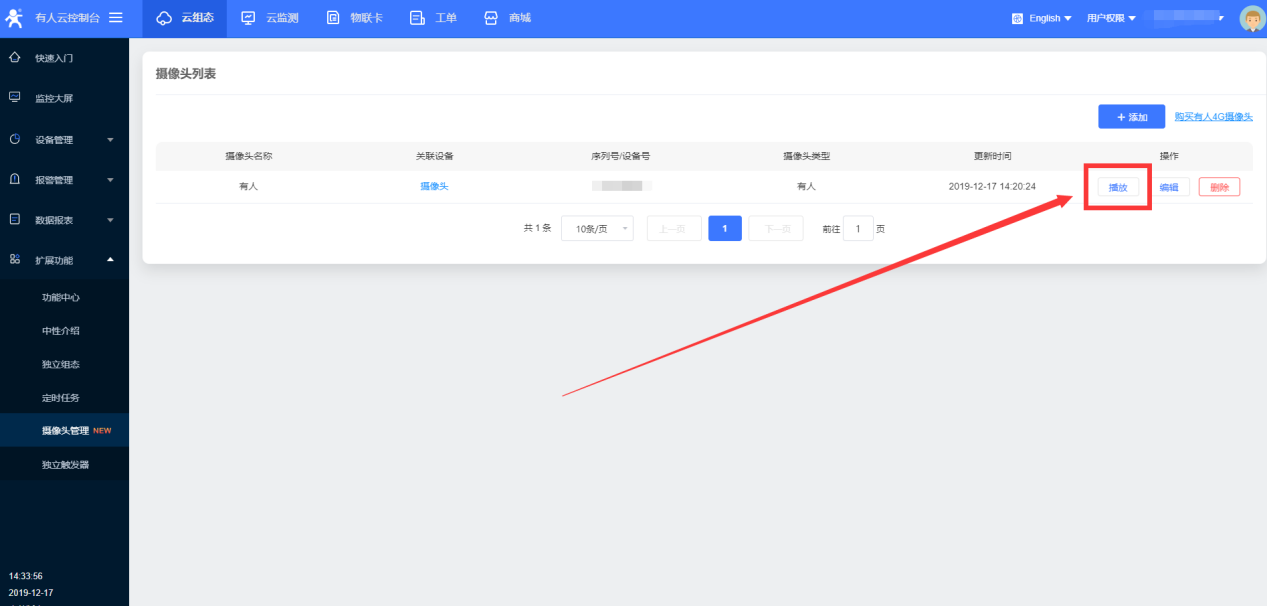1267x606 pixels.
Task: Click the 添加 button
Action: (x=1131, y=117)
